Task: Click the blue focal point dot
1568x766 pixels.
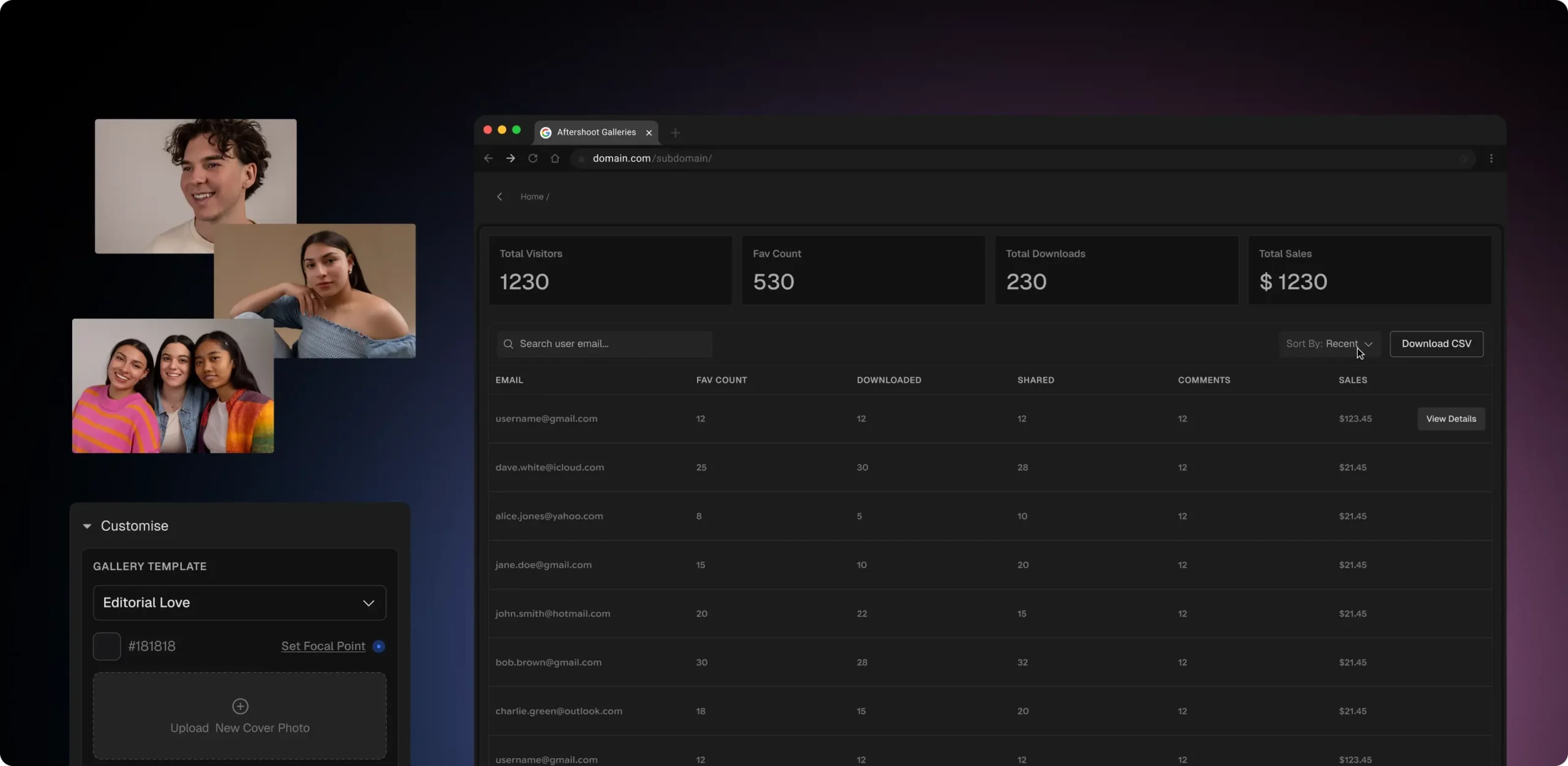Action: [x=379, y=646]
